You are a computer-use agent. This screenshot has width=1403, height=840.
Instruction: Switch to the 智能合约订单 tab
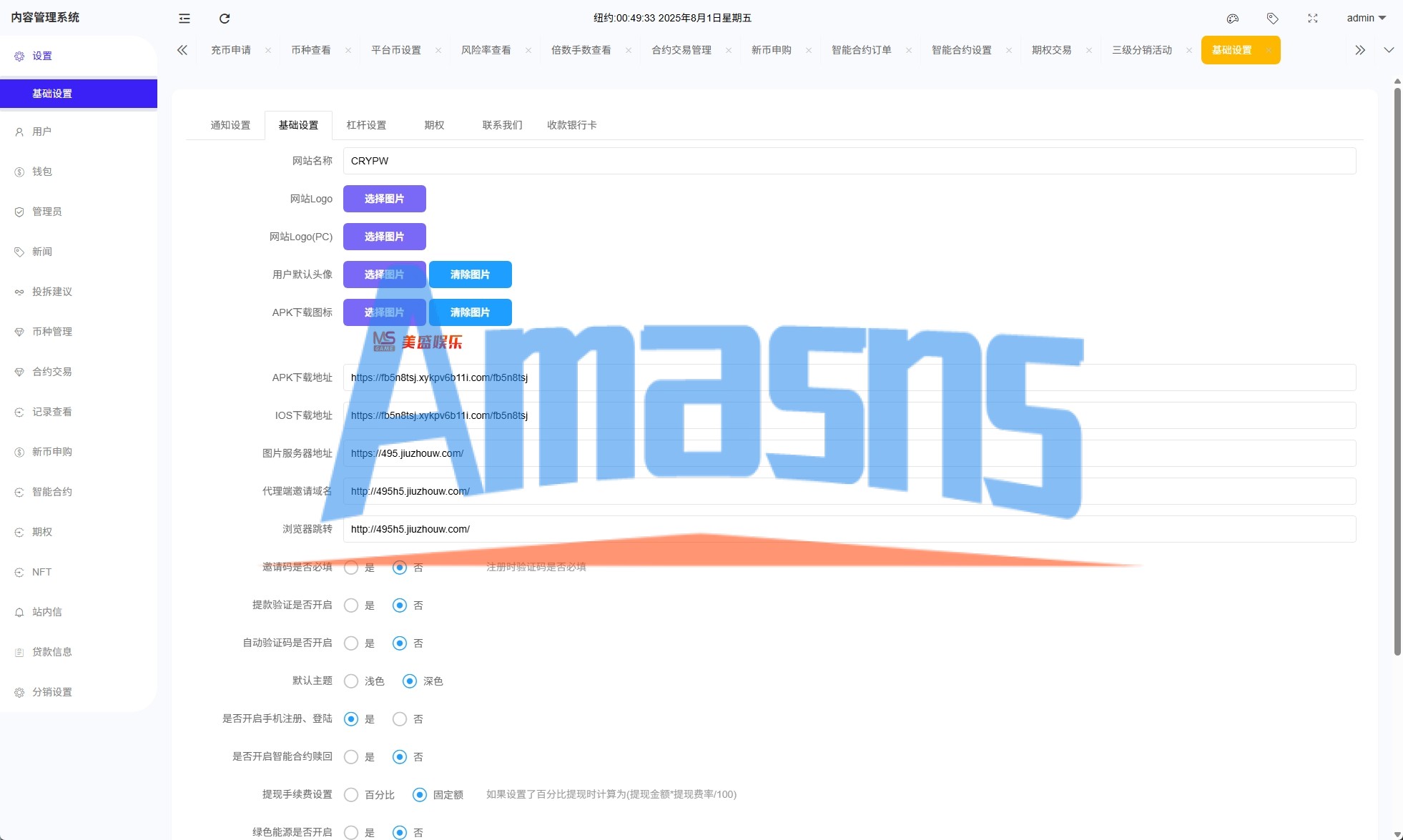[x=862, y=50]
